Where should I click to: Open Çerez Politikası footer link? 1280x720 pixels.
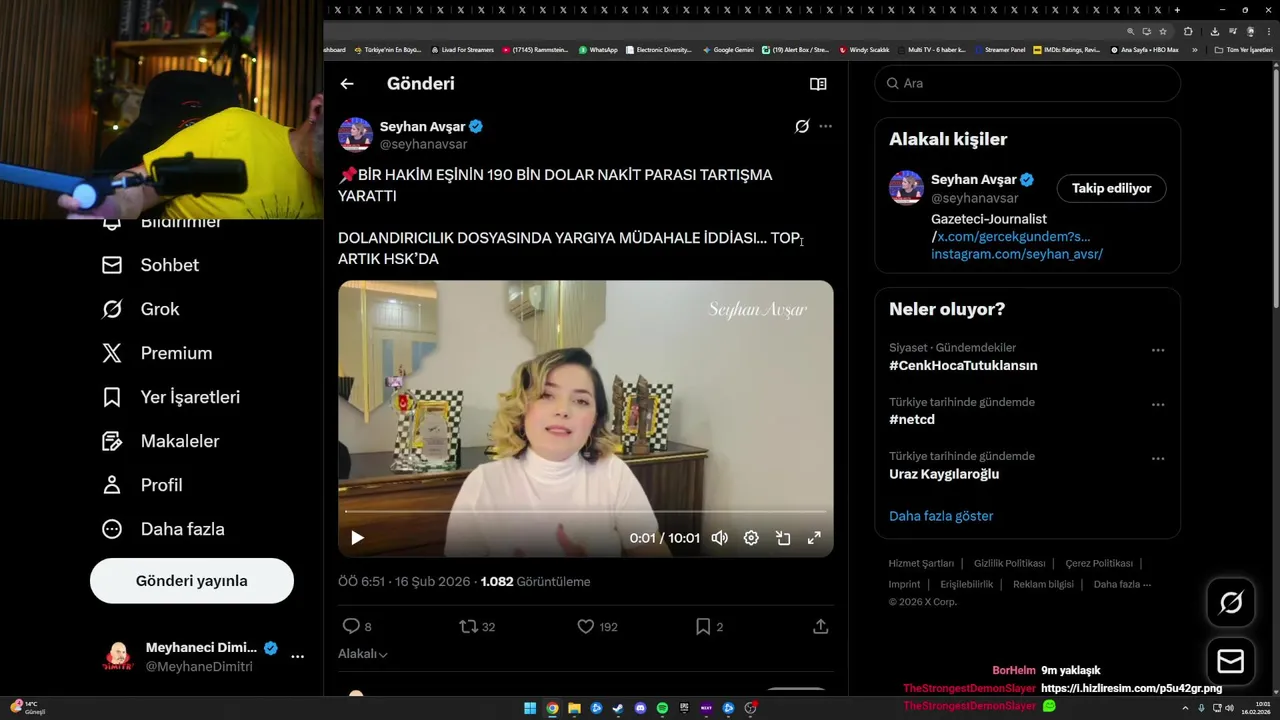(1099, 563)
